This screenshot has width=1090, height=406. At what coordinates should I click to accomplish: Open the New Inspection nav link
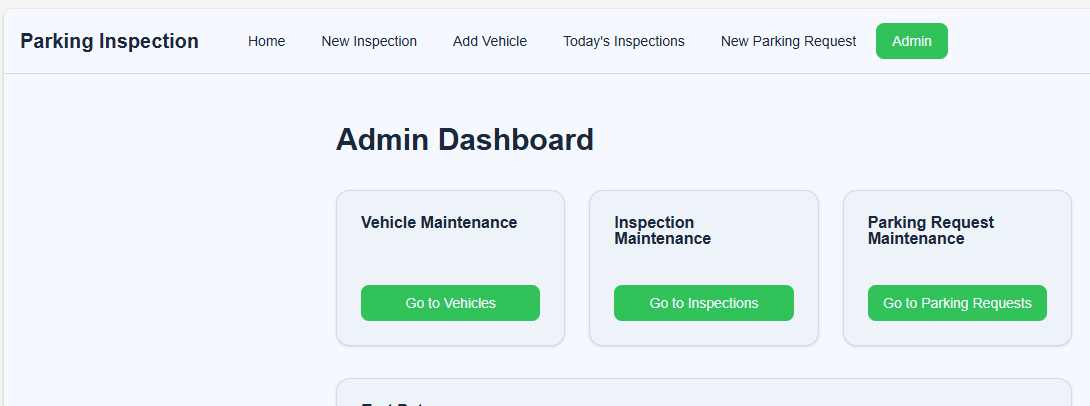(369, 41)
